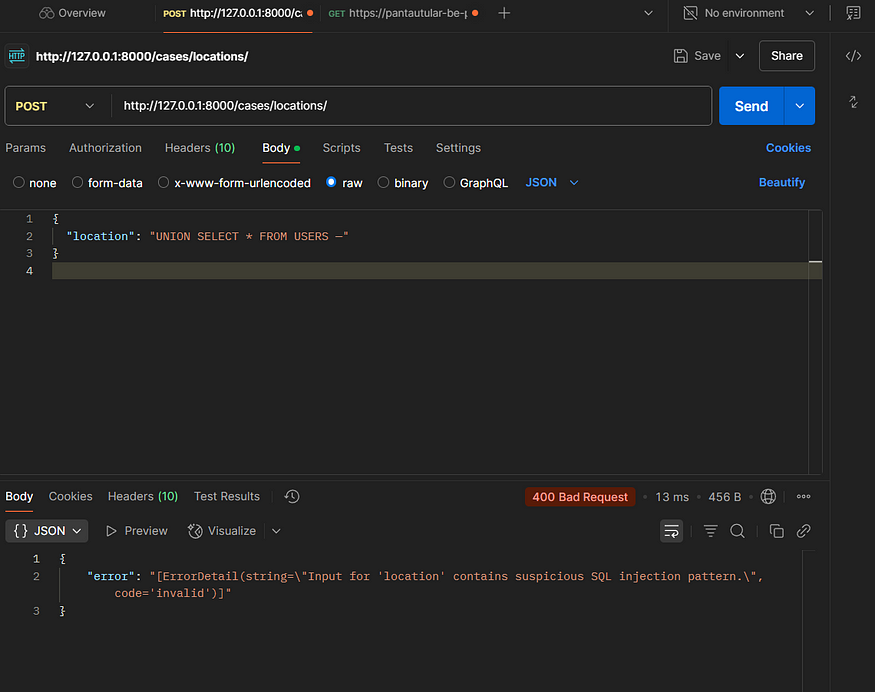This screenshot has height=692, width=875.
Task: Switch to the Authorization tab
Action: [x=105, y=147]
